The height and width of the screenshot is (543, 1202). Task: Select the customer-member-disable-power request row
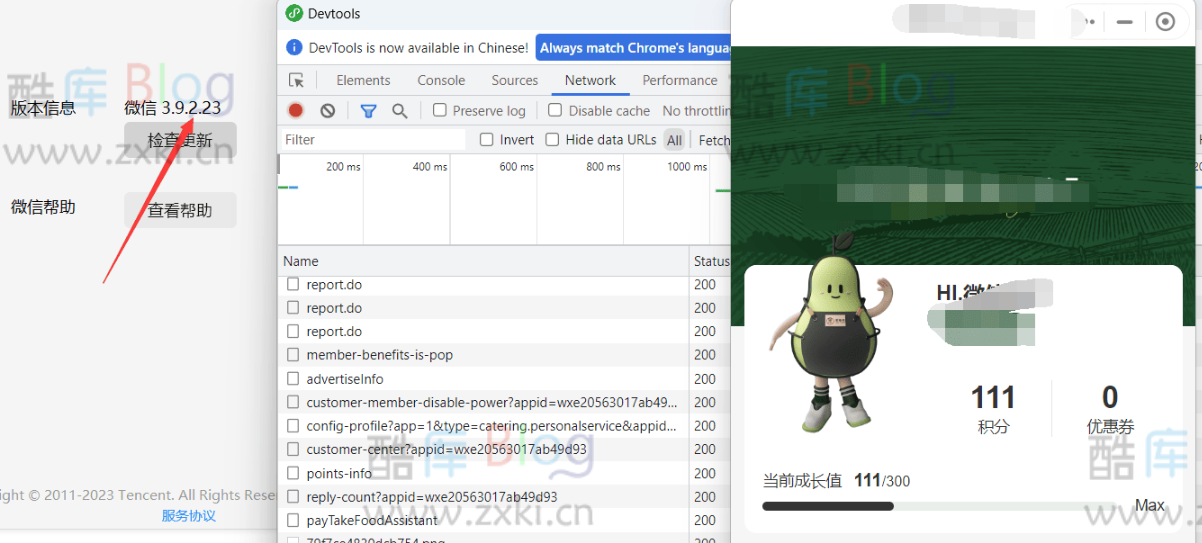pos(483,402)
